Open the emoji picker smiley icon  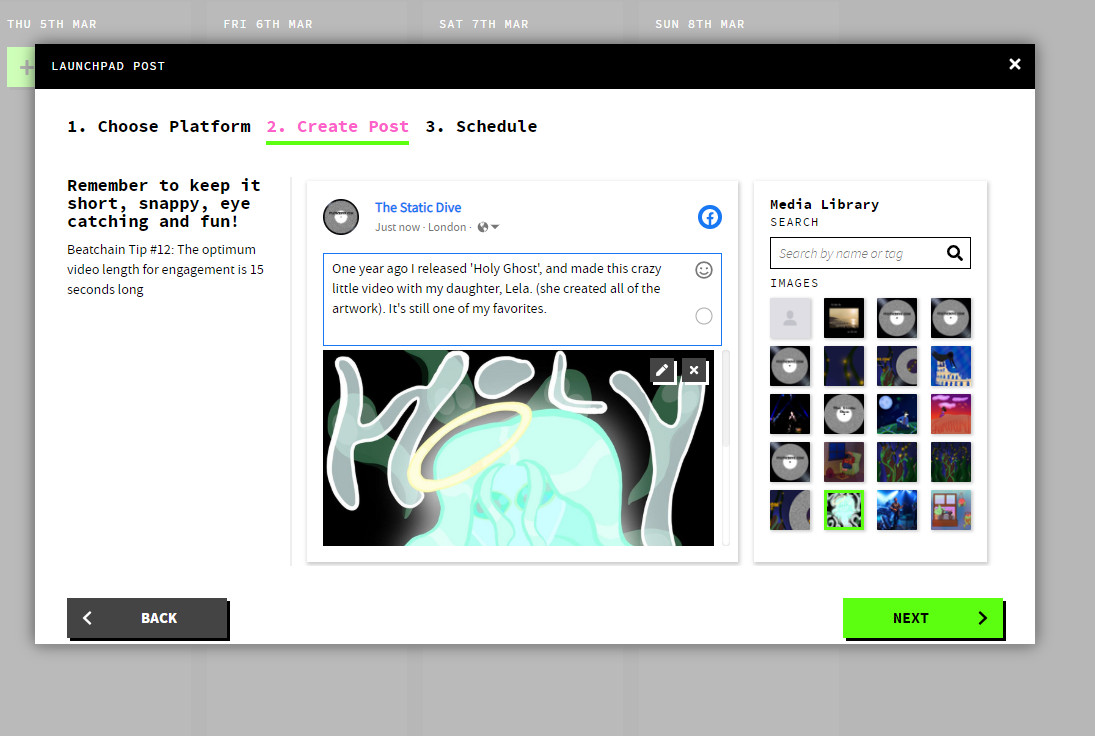(x=704, y=270)
